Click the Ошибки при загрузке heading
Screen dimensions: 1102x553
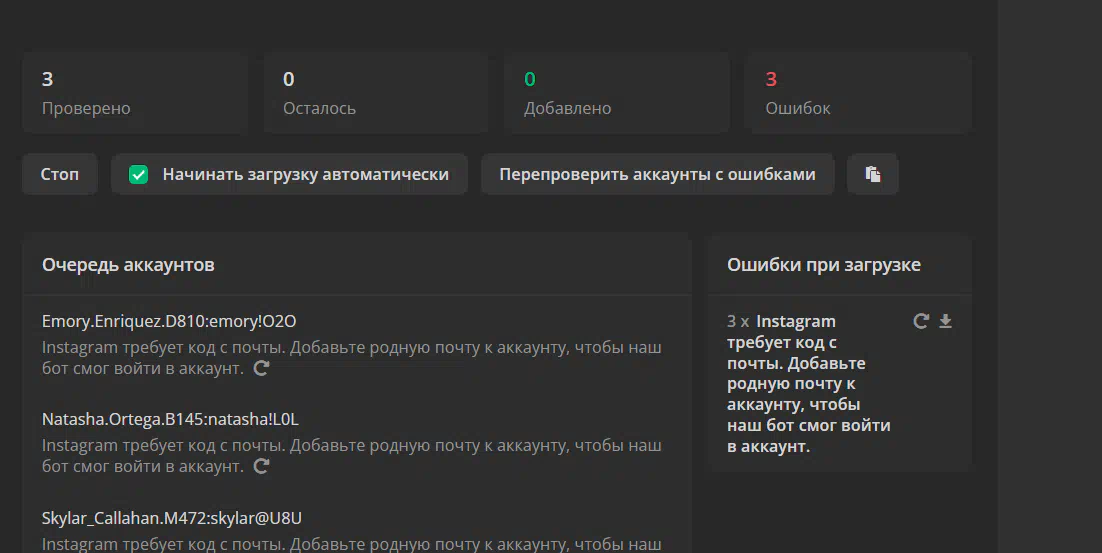click(x=824, y=265)
